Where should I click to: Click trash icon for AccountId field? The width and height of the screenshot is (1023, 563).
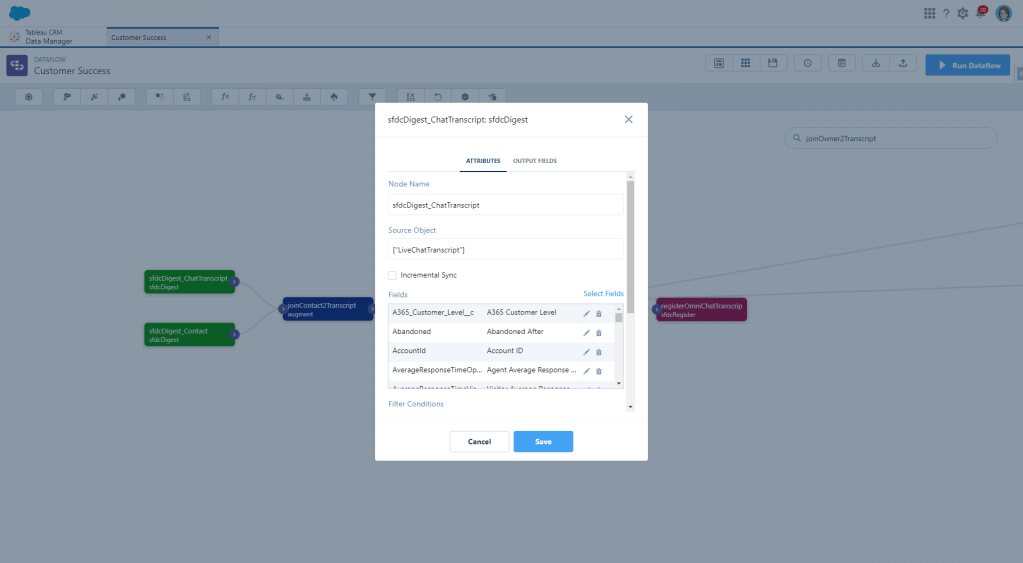tap(599, 352)
